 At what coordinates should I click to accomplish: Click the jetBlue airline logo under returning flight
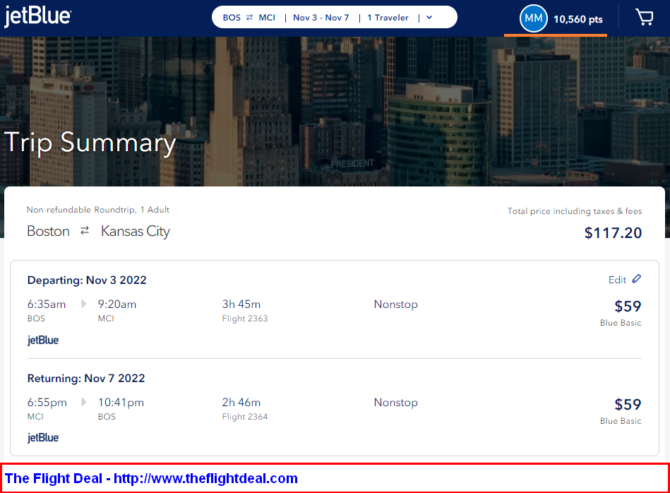tap(43, 437)
